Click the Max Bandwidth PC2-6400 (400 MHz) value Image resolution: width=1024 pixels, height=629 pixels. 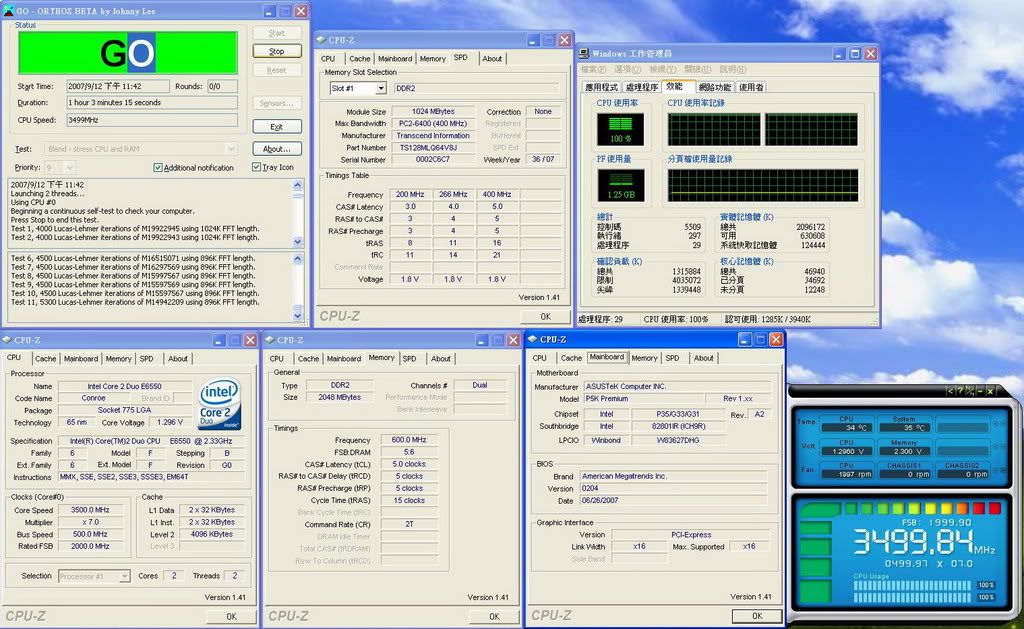click(433, 123)
